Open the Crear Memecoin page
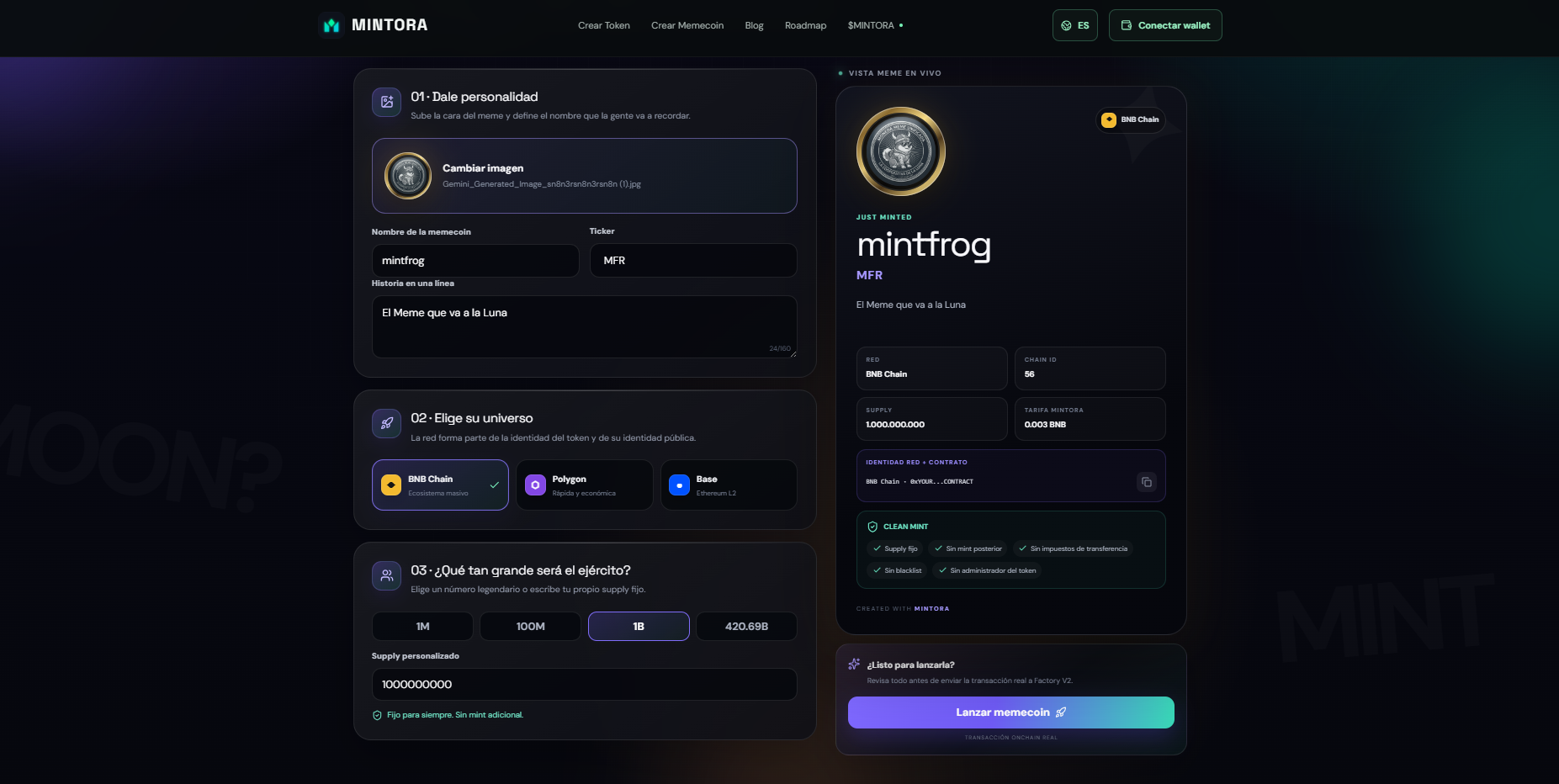The height and width of the screenshot is (784, 1559). (687, 25)
